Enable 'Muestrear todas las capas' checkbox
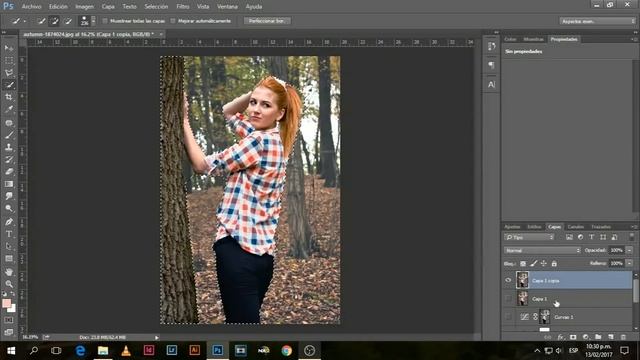The image size is (640, 360). [105, 21]
